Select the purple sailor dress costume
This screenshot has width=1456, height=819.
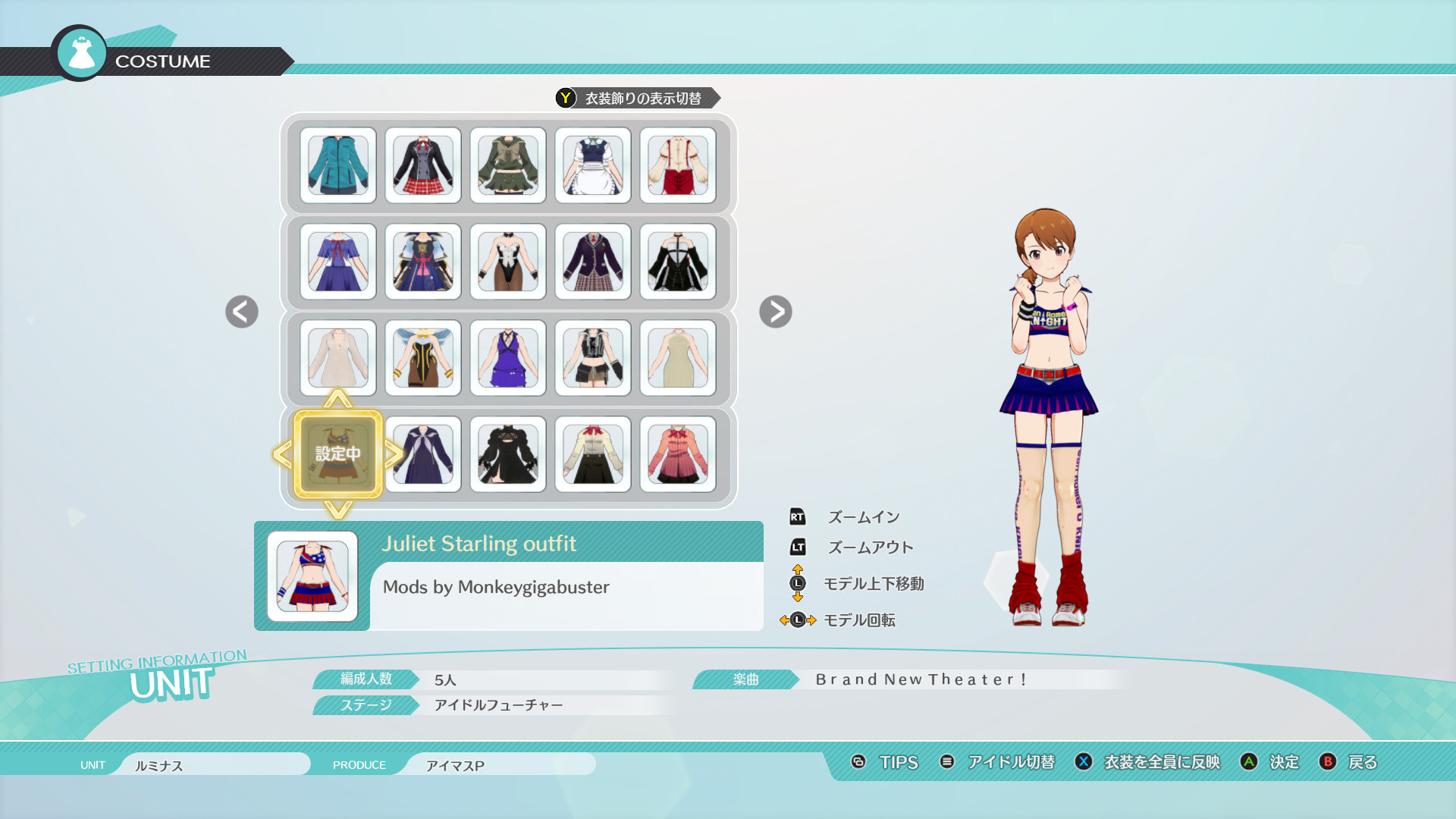pos(338,262)
